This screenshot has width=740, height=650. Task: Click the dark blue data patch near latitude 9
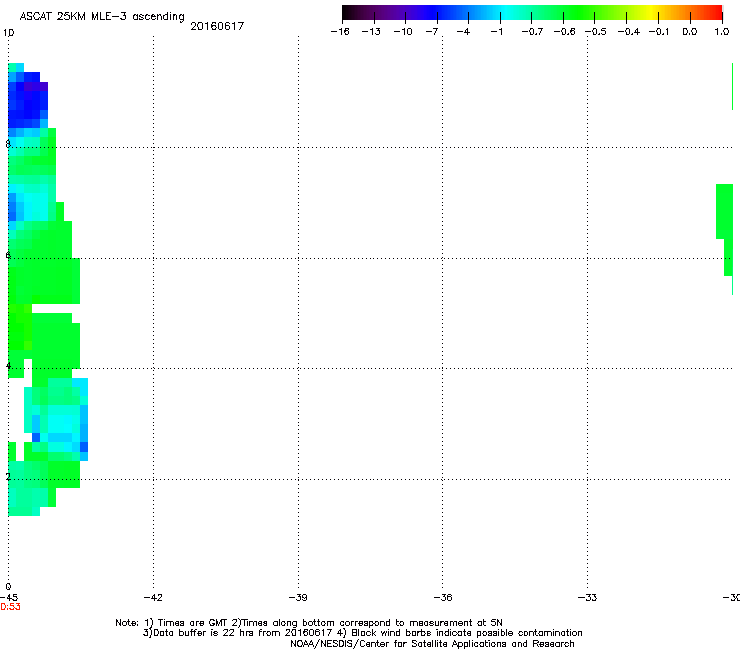(28, 101)
